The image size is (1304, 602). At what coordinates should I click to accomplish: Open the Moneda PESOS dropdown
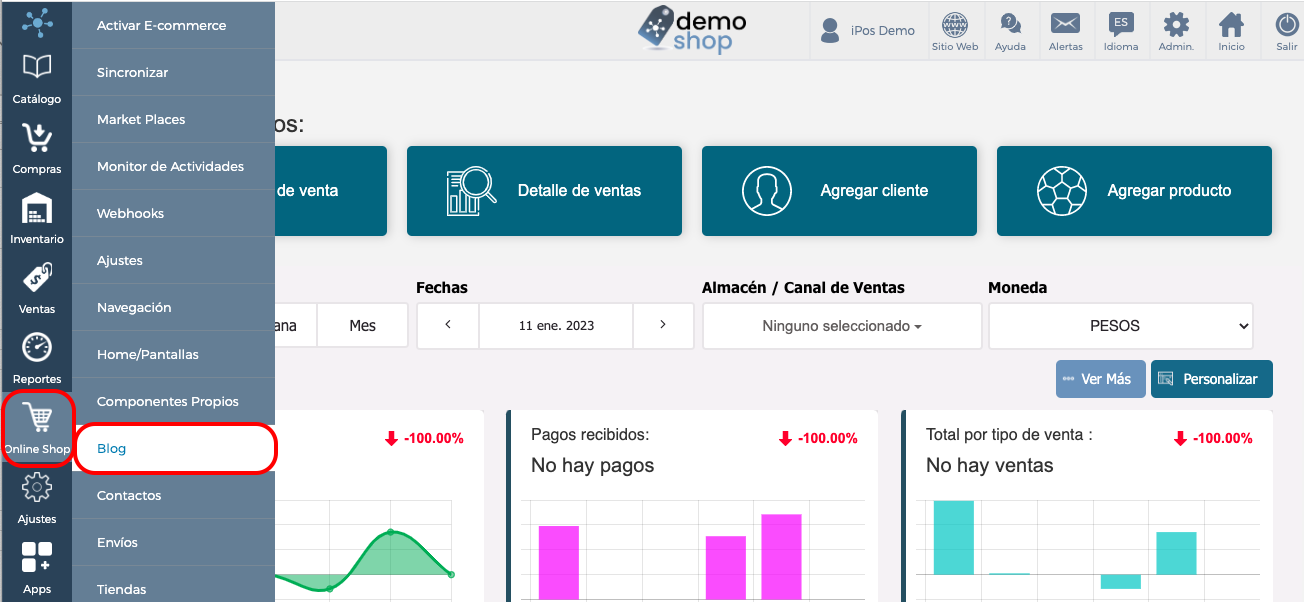click(x=1121, y=326)
